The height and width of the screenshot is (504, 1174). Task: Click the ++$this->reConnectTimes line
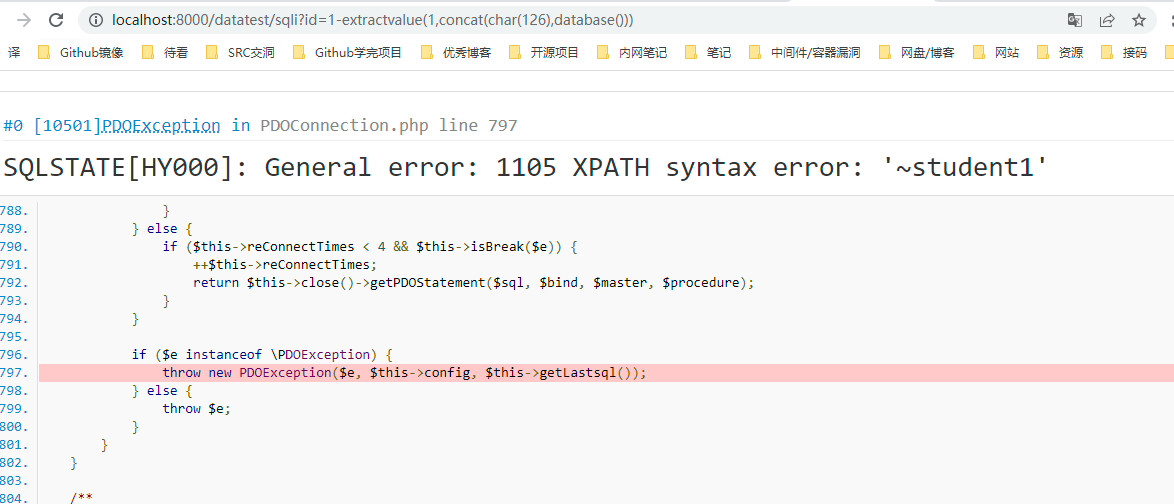pos(285,264)
